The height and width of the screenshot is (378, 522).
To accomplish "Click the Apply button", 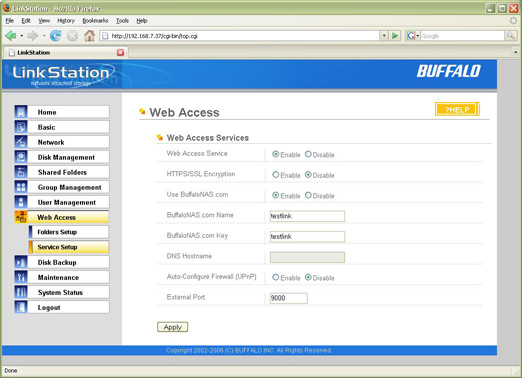I will (172, 327).
